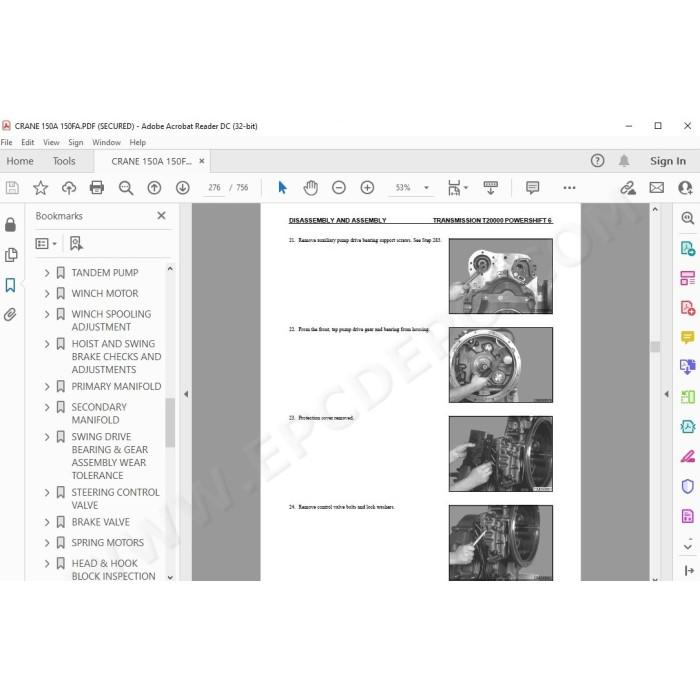Click the scrolling mode toolbar icon
The image size is (700, 700).
[x=491, y=188]
